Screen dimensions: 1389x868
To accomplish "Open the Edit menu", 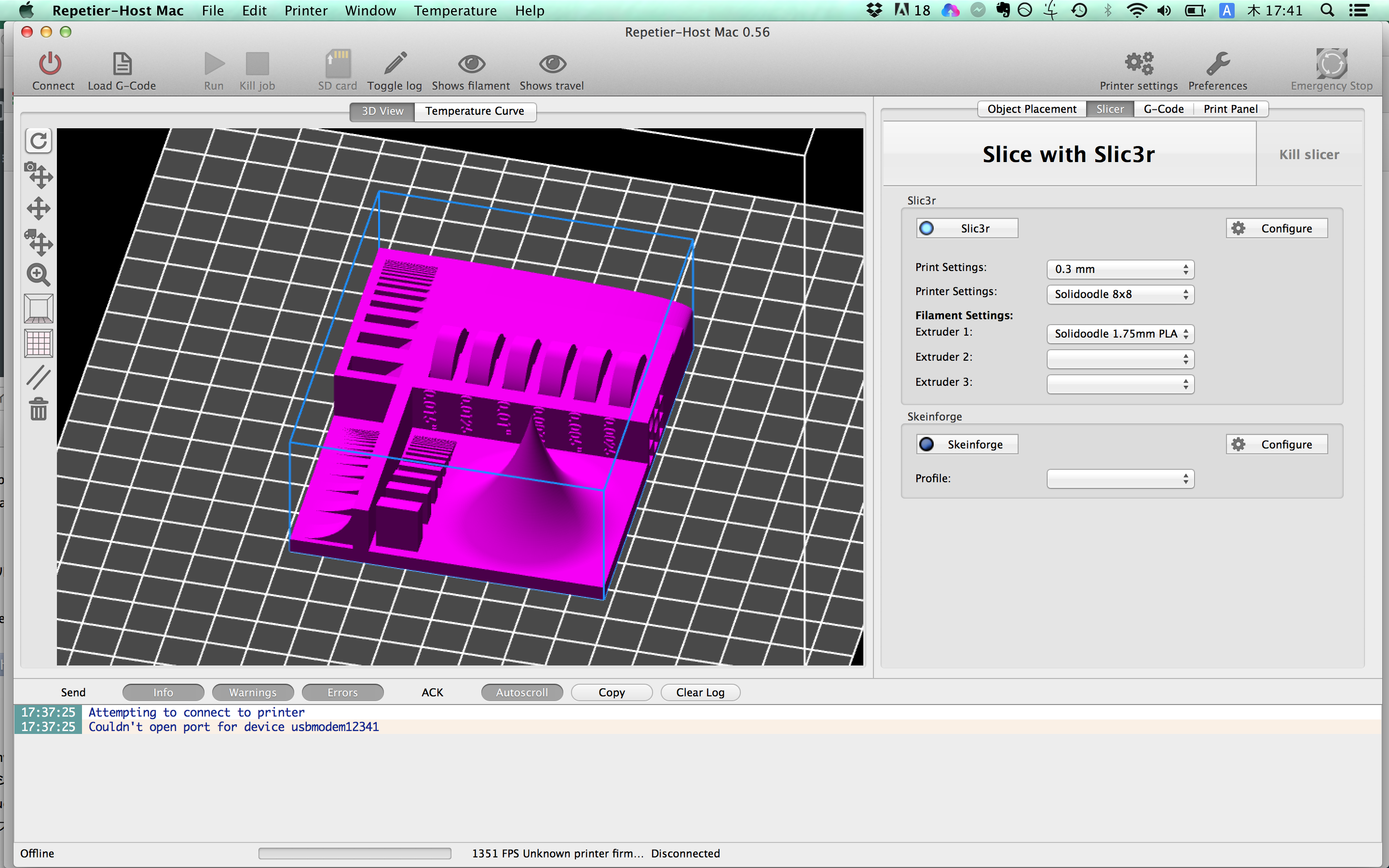I will point(254,10).
